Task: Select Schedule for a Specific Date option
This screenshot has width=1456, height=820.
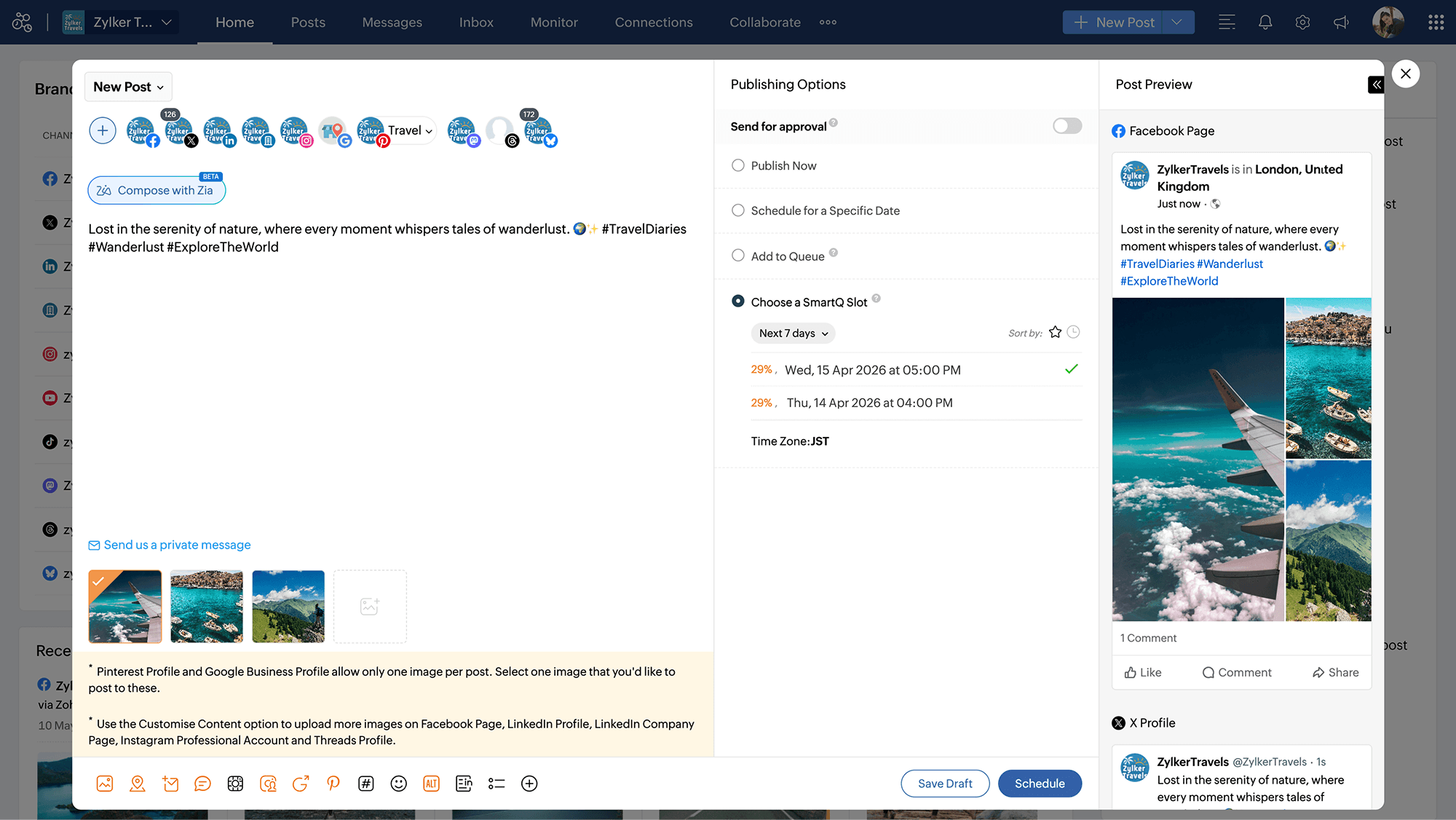Action: point(738,210)
